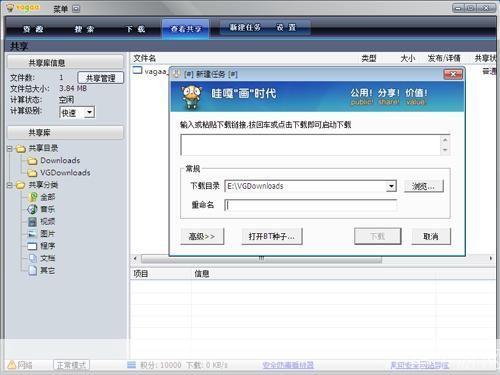The image size is (500, 375).
Task: Open the 安全防毒 link in status bar
Action: click(288, 365)
